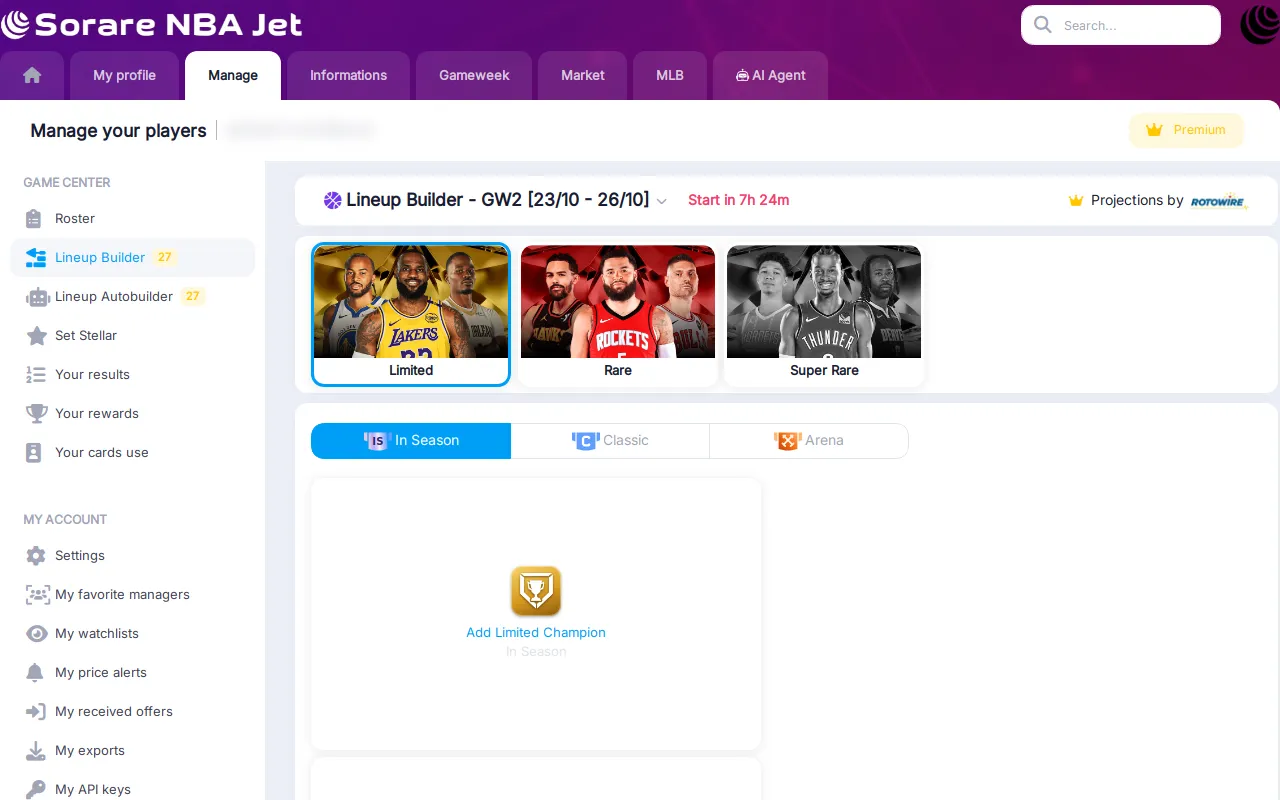The width and height of the screenshot is (1280, 800).
Task: Click the Start in 7h 24m countdown
Action: point(738,200)
